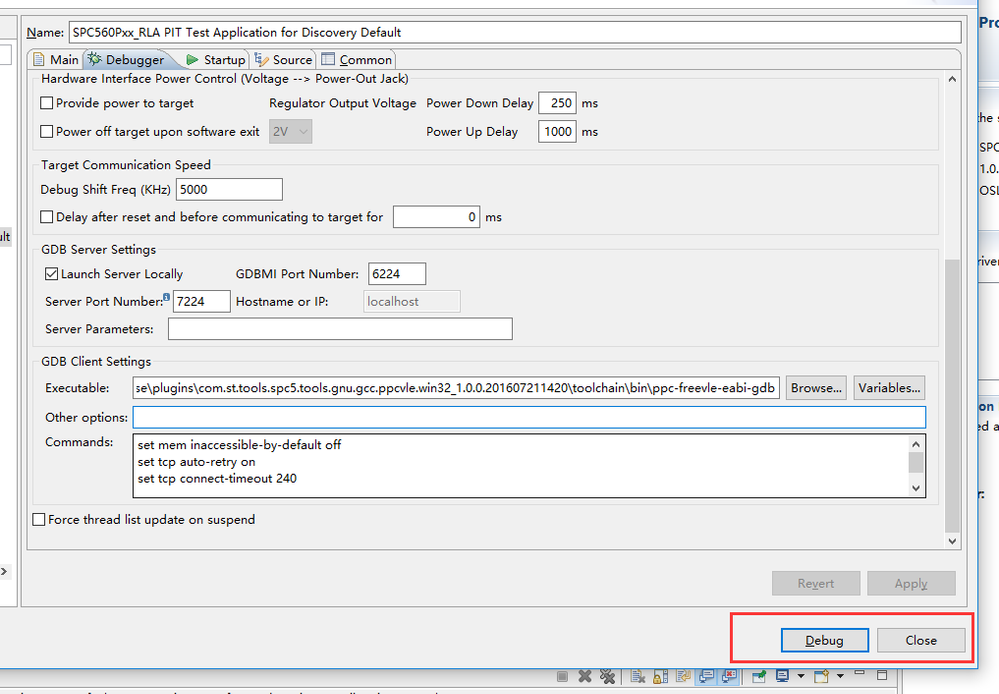Click the Revert button
Viewport: 999px width, 694px height.
coord(816,584)
